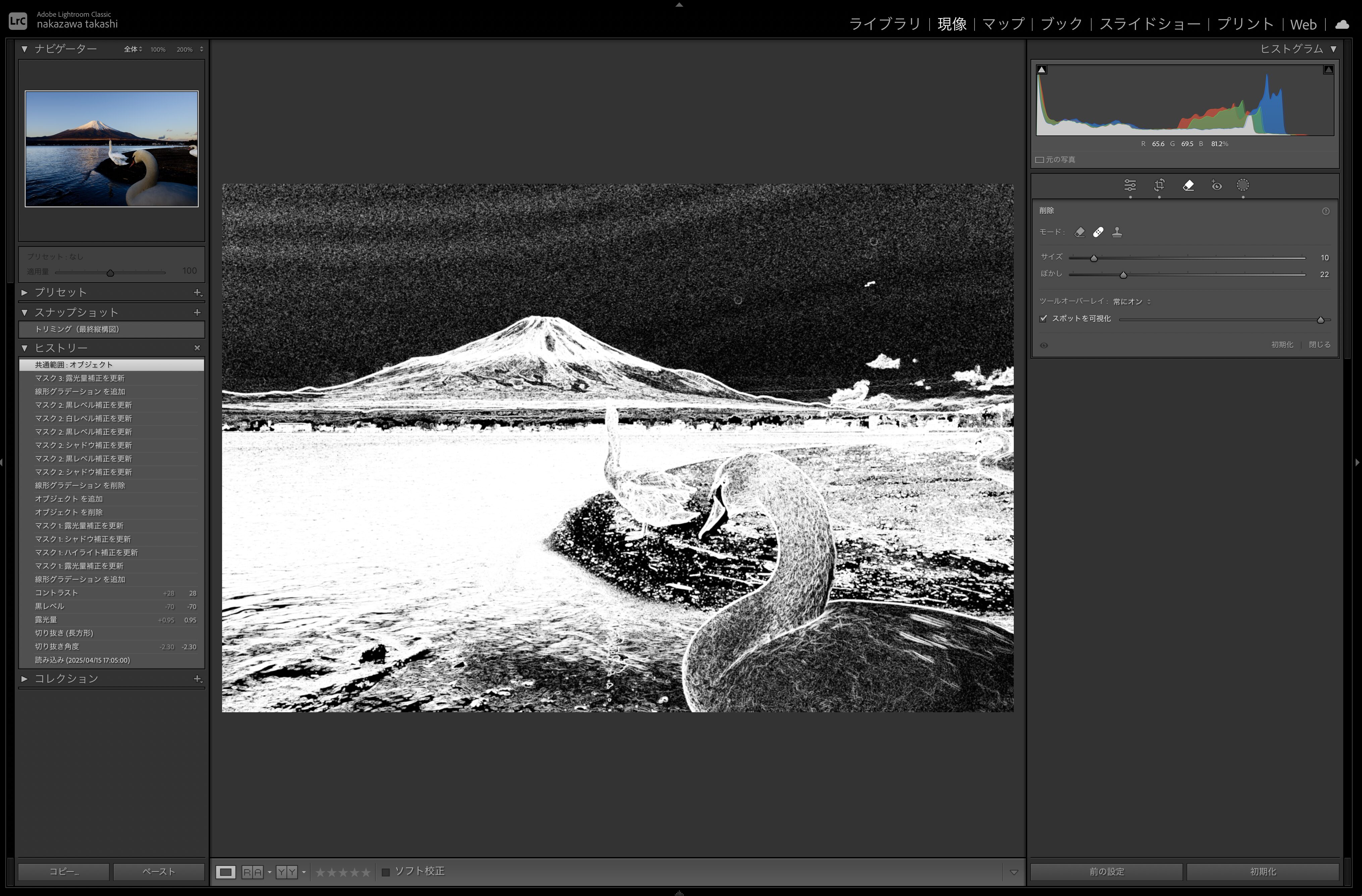The height and width of the screenshot is (896, 1362).
Task: Adjust the ぼかし feather slider handle
Action: click(1123, 275)
